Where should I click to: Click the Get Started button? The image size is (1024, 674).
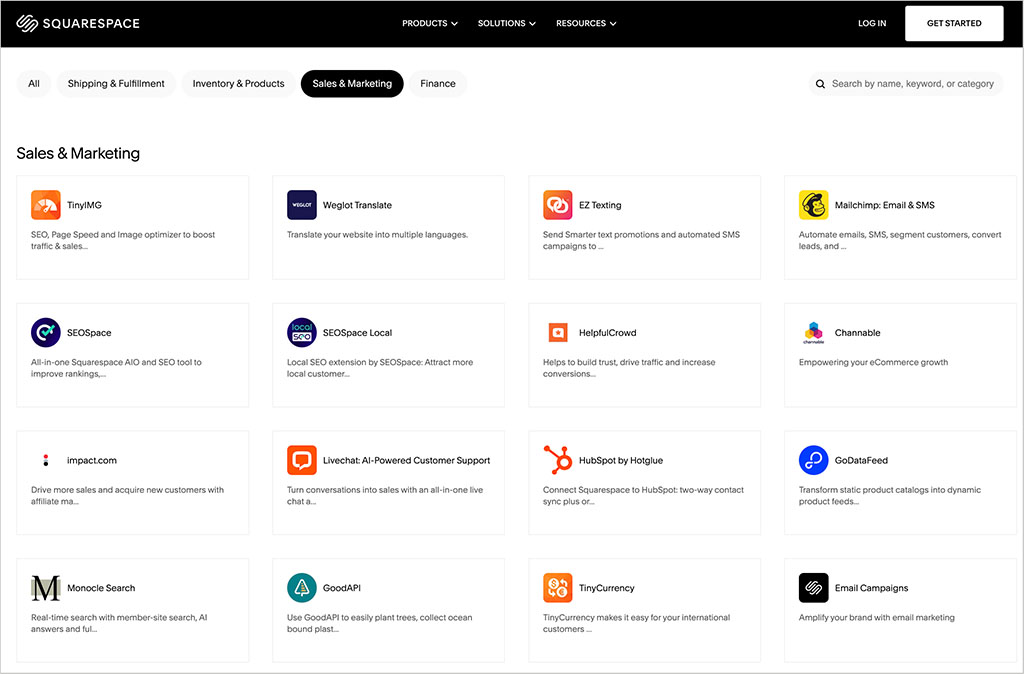pos(954,24)
